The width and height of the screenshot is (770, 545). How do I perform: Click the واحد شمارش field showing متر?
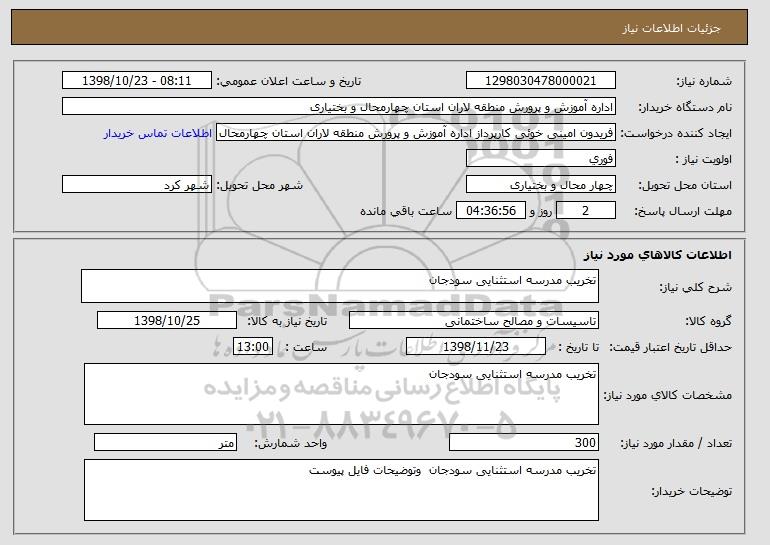pos(165,442)
